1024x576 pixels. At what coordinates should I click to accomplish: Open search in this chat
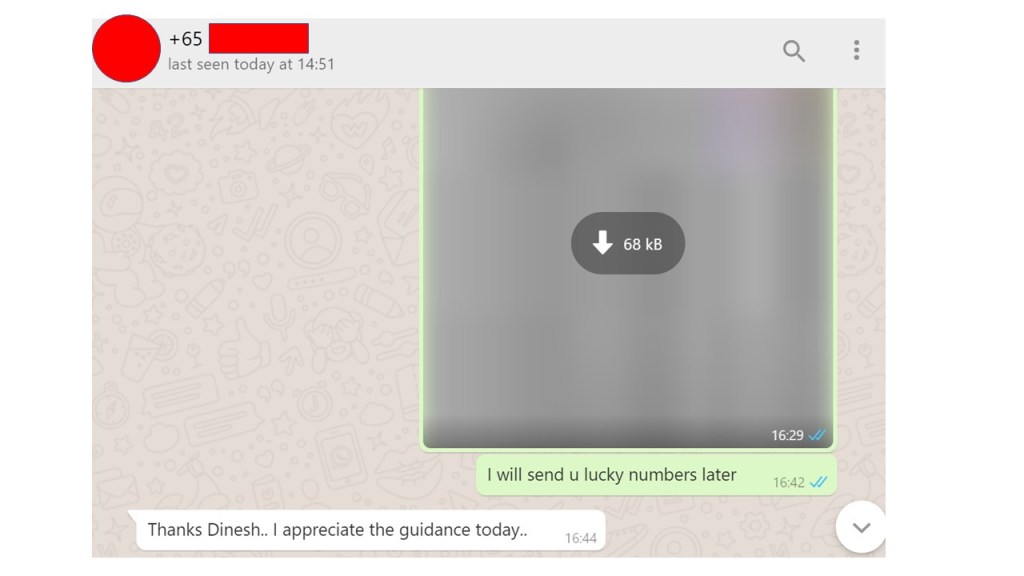pos(793,50)
